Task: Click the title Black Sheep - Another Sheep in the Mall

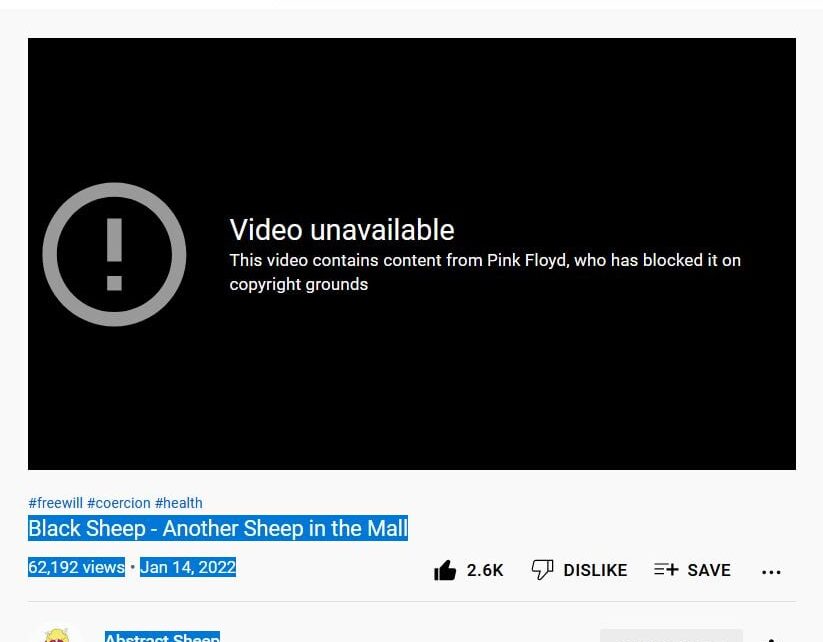Action: (x=218, y=528)
